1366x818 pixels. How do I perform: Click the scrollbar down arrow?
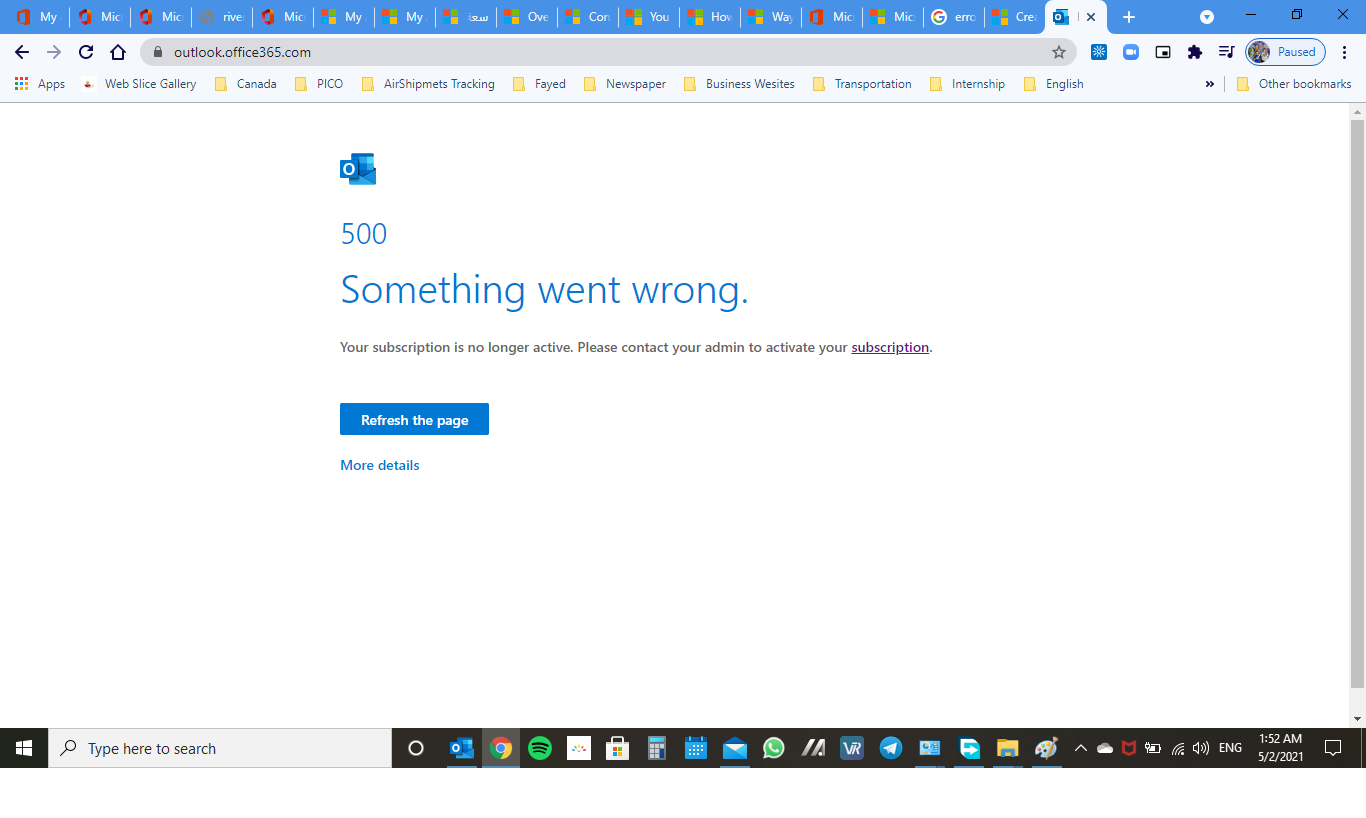[1357, 719]
